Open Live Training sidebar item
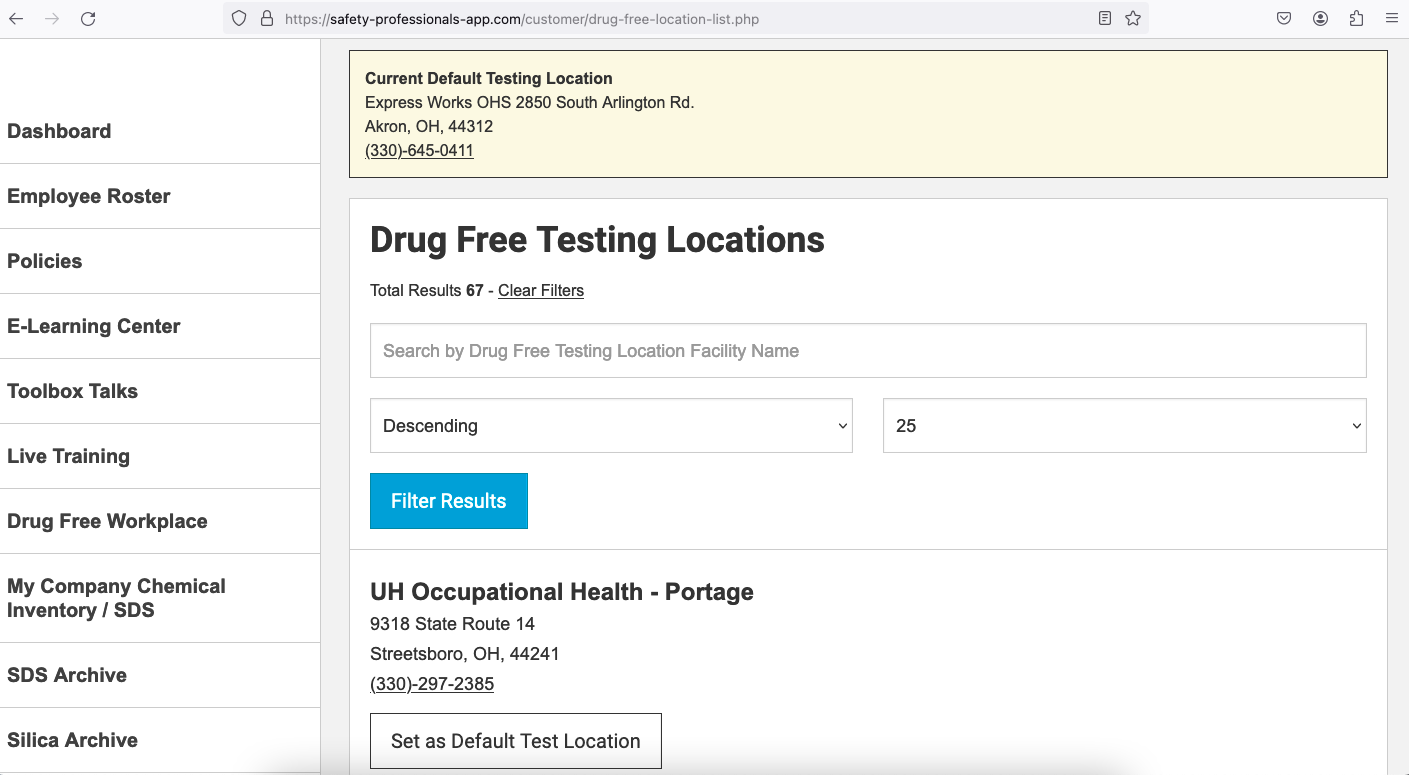Viewport: 1409px width, 775px height. [x=69, y=456]
